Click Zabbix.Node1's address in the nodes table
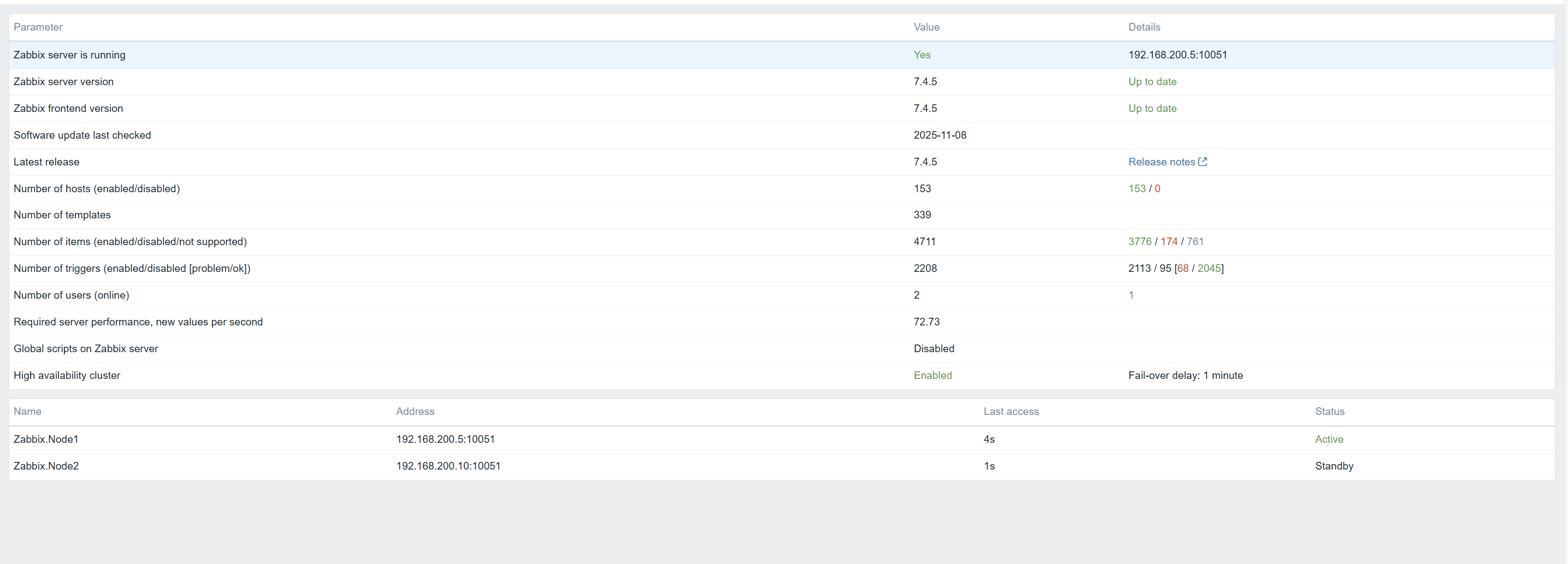Screen dimensions: 1568x564 [446, 440]
